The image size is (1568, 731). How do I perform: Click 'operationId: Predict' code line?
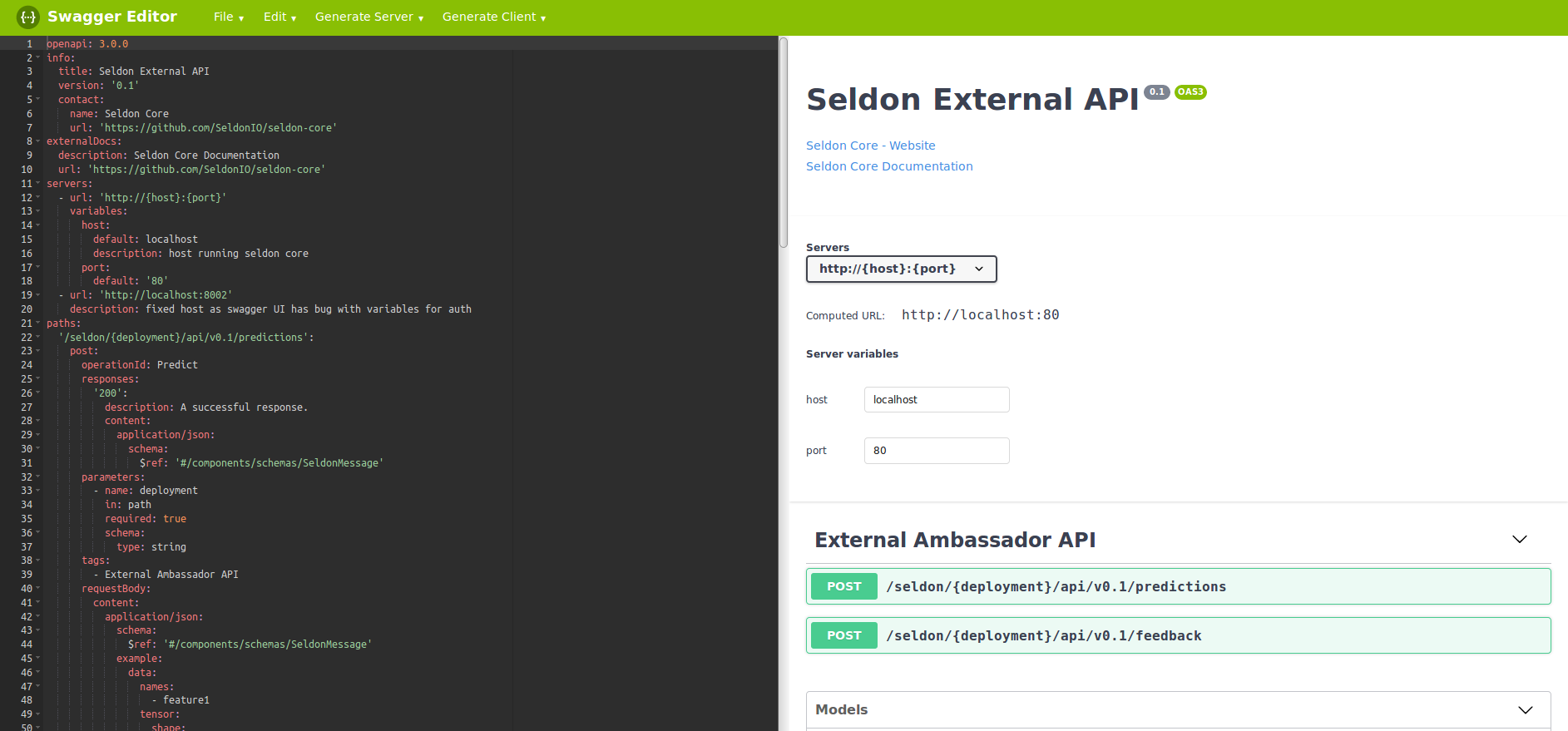140,365
